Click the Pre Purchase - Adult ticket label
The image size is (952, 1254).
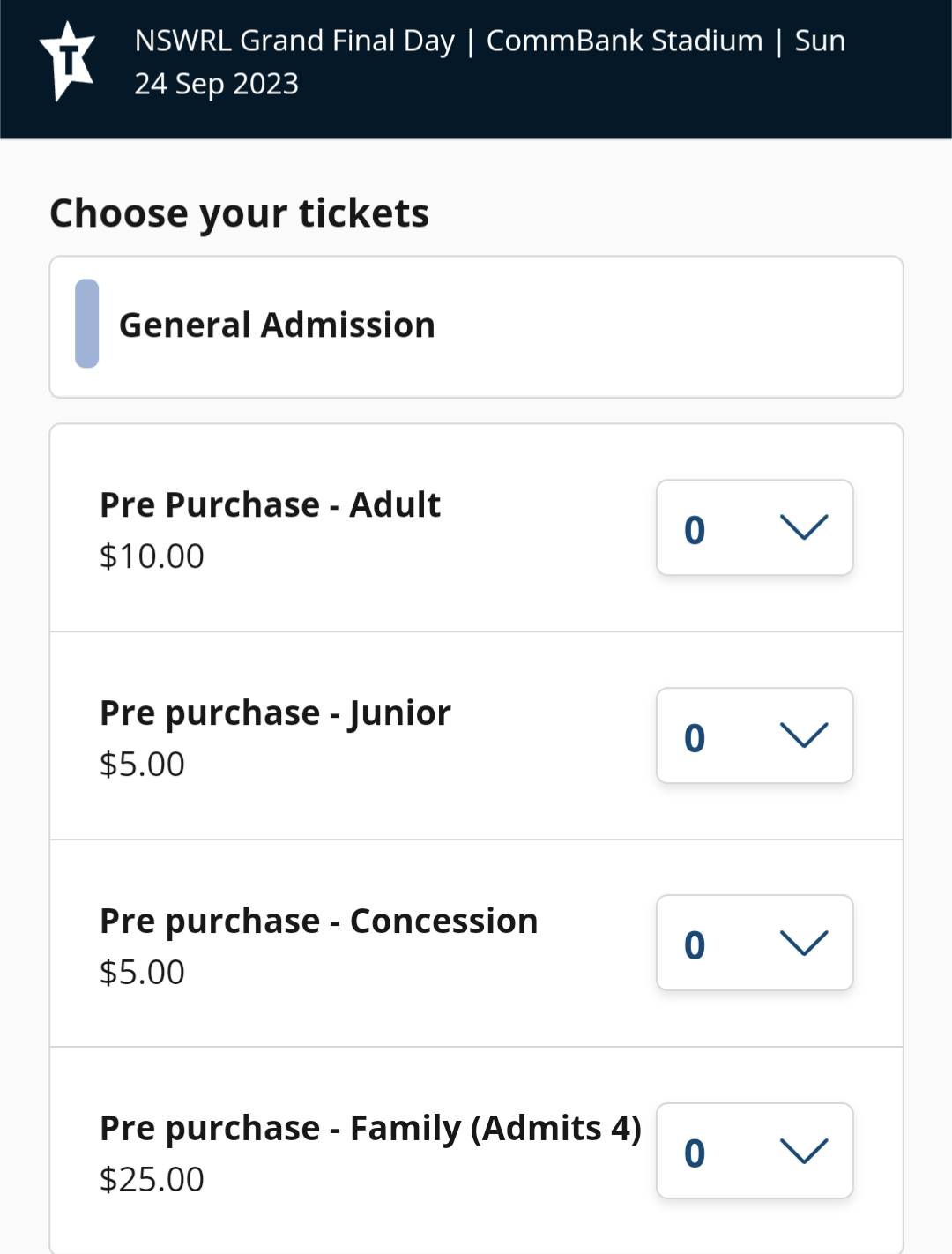point(270,504)
